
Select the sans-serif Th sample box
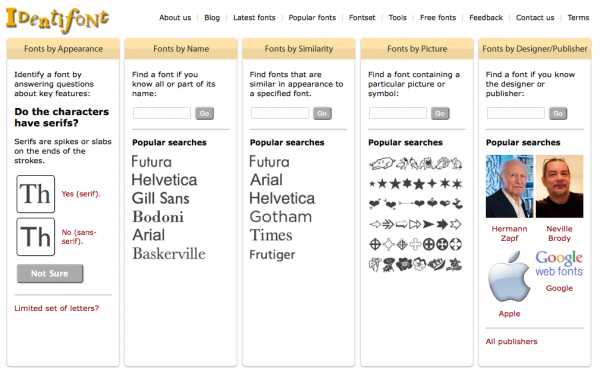[36, 237]
